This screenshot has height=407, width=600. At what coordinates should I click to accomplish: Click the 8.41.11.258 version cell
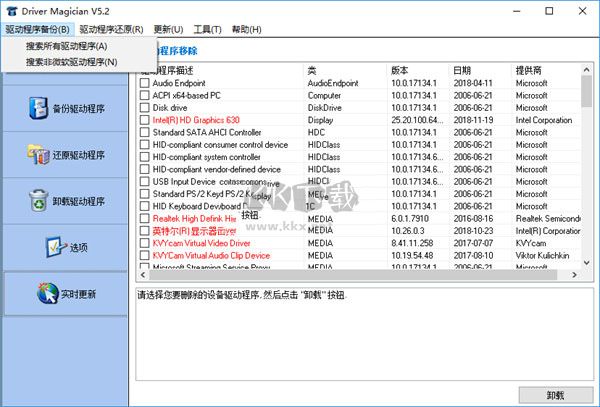tap(412, 243)
